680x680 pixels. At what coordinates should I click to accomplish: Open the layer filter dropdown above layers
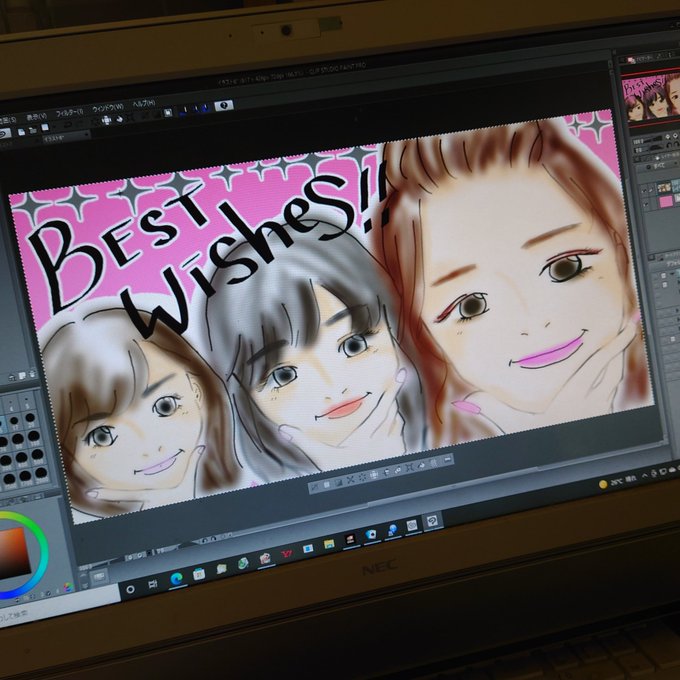[660, 166]
